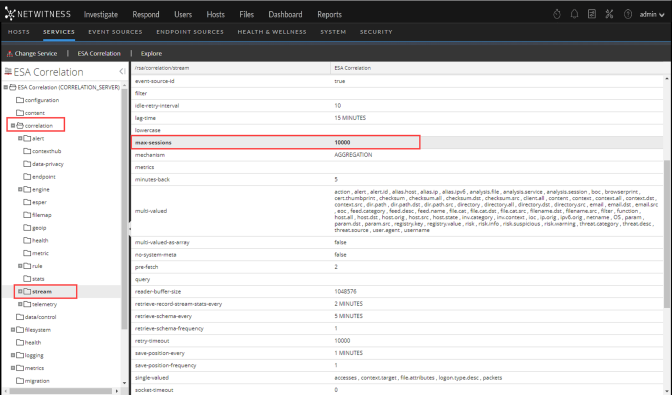This screenshot has height=395, width=672.
Task: Open the Respond menu
Action: 146,14
